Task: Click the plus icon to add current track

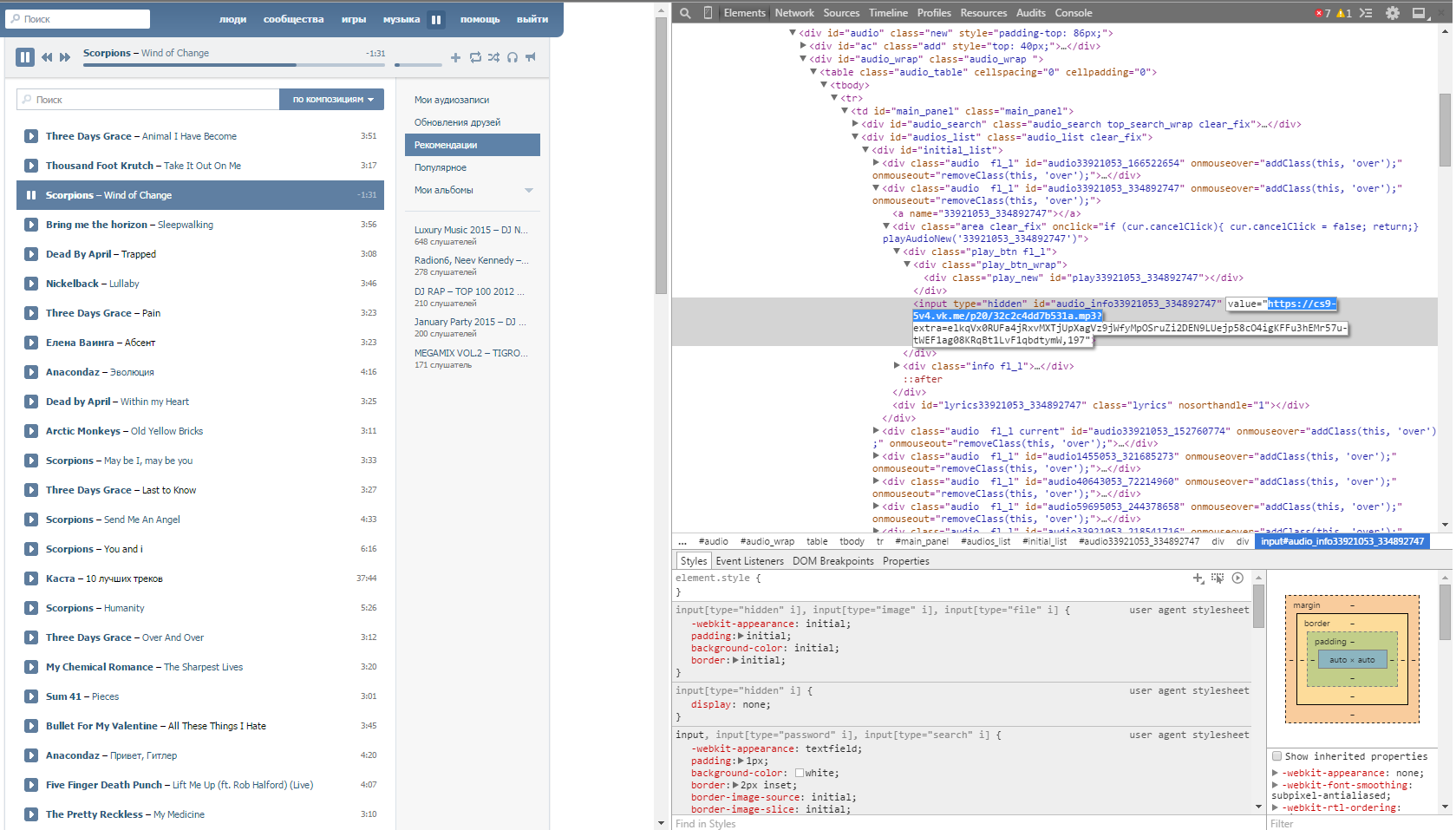Action: click(x=455, y=57)
